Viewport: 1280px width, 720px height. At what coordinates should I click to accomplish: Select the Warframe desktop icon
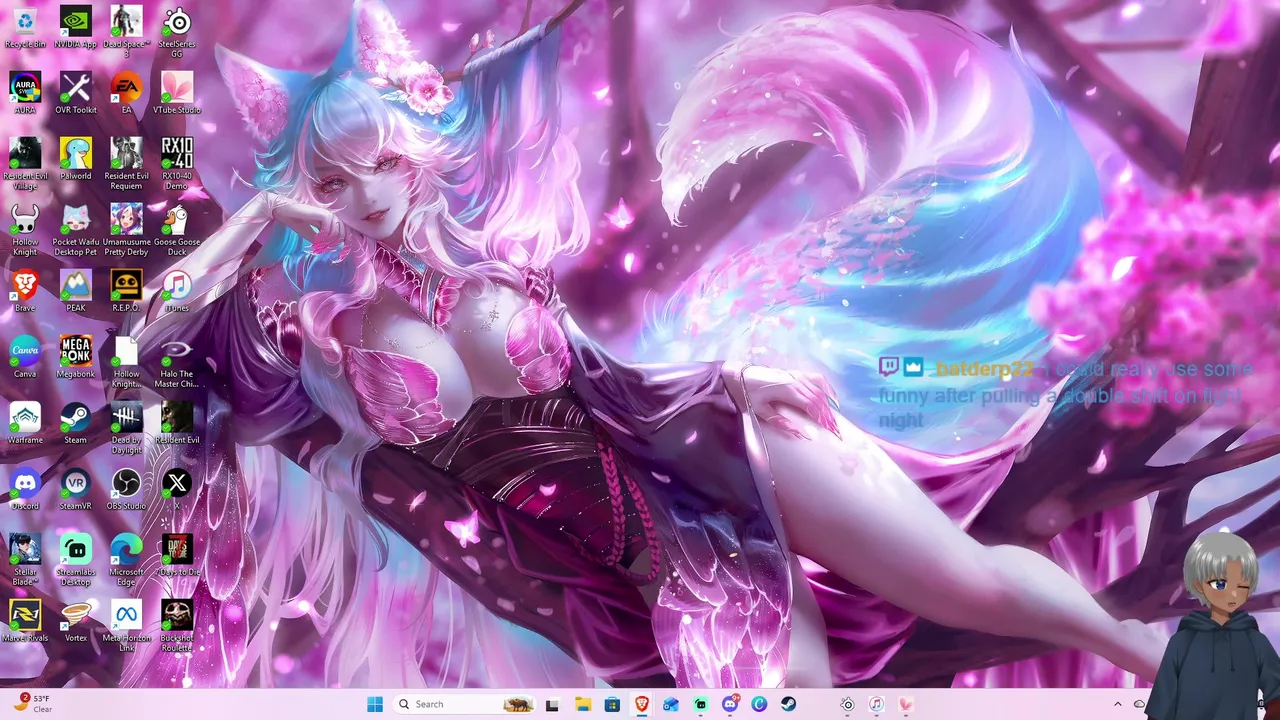pos(25,423)
